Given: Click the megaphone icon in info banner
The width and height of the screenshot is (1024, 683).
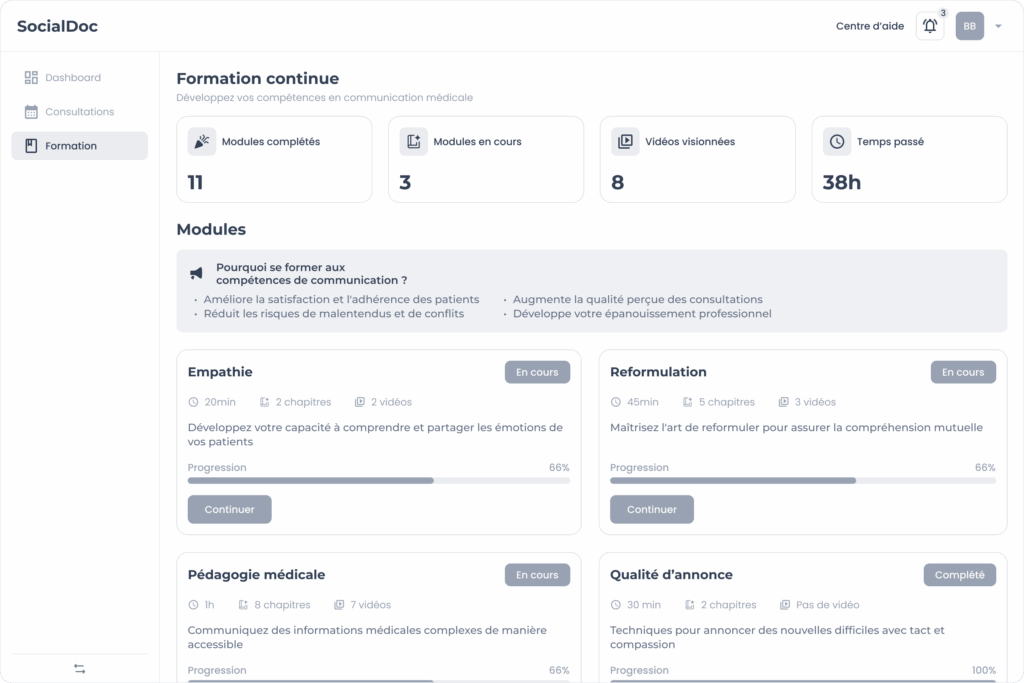Looking at the screenshot, I should pos(196,273).
